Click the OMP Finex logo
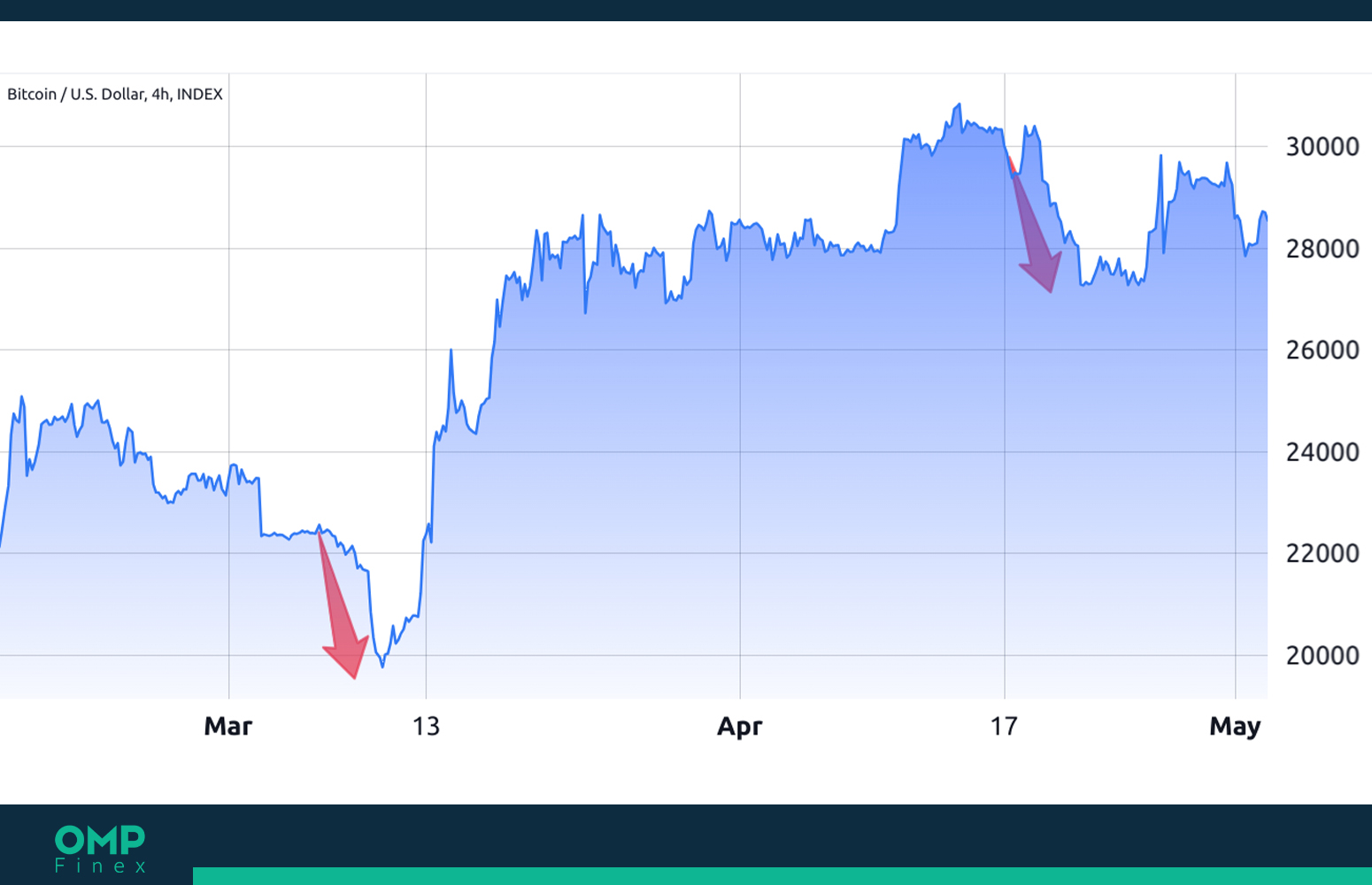 100,850
